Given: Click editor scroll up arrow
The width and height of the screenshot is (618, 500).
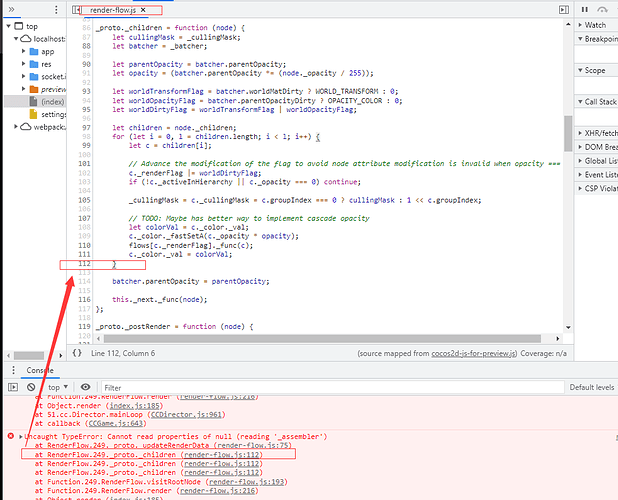Looking at the screenshot, I should (568, 24).
